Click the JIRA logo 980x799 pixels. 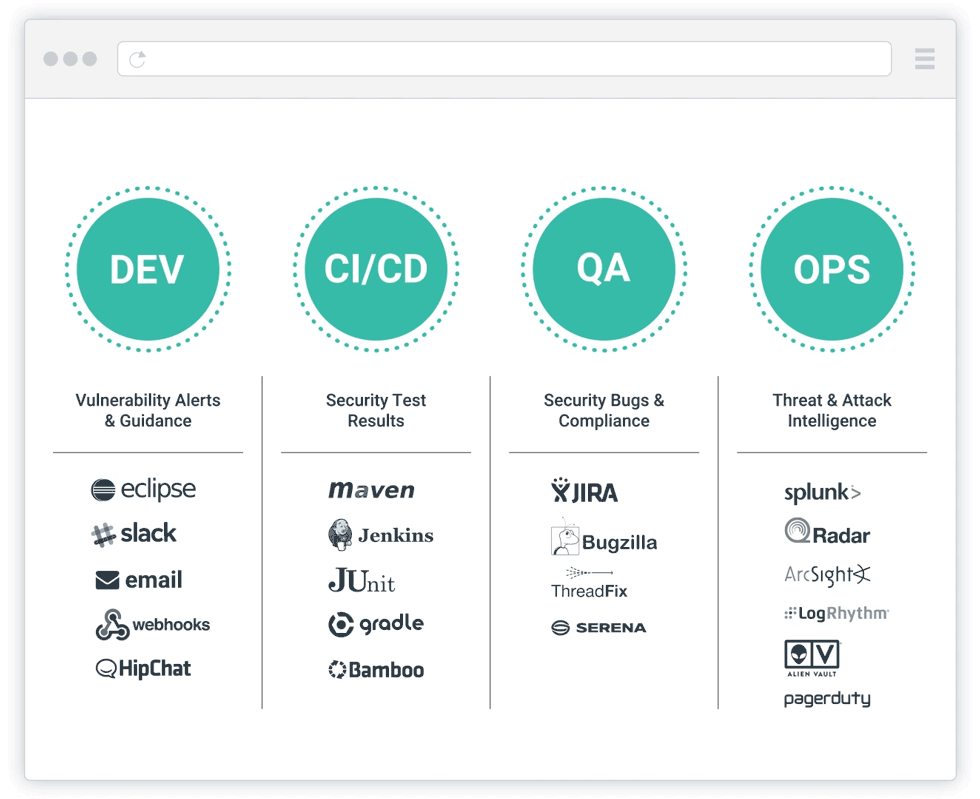585,491
